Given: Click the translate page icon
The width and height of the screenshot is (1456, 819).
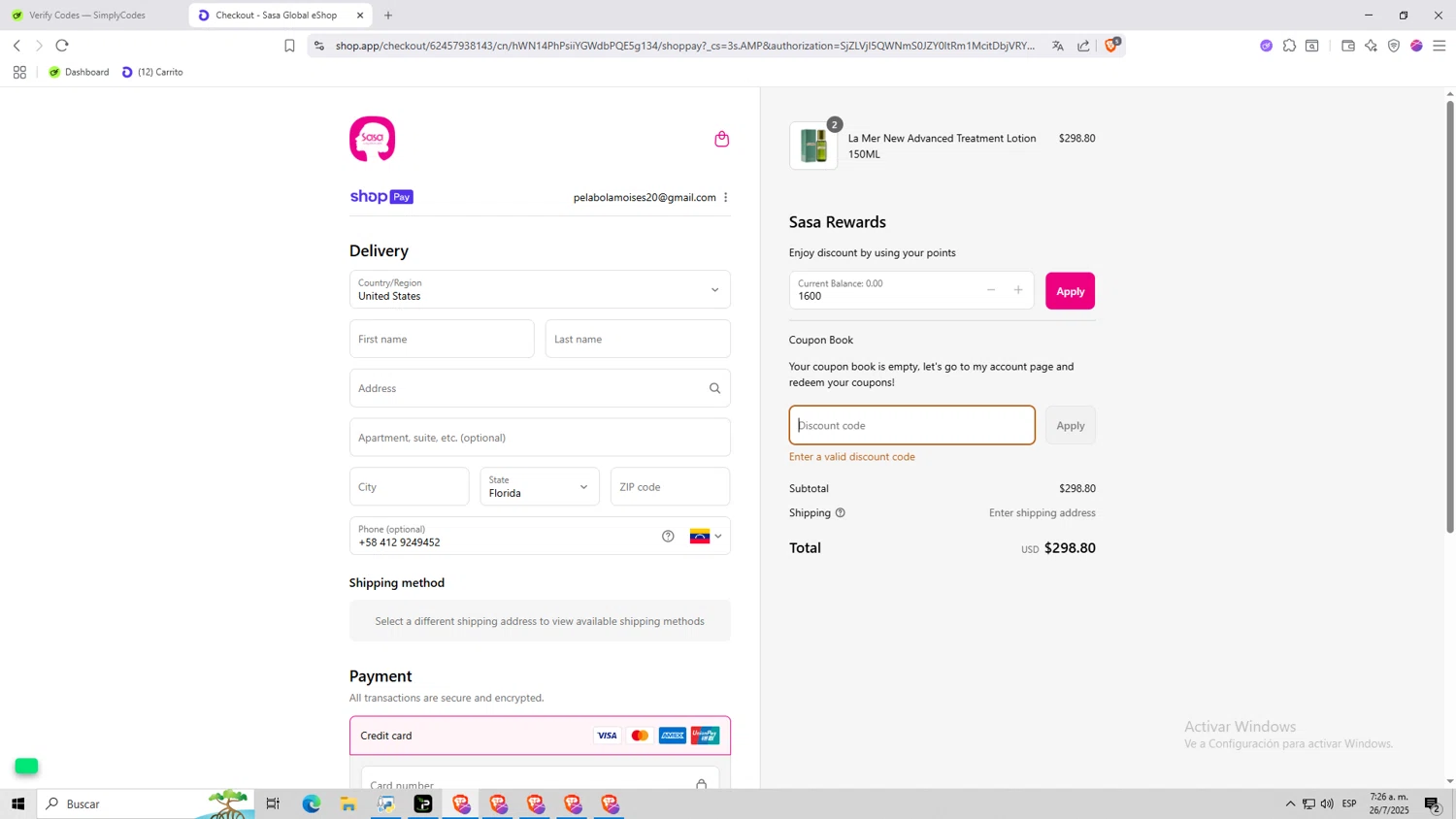Looking at the screenshot, I should tap(1058, 46).
